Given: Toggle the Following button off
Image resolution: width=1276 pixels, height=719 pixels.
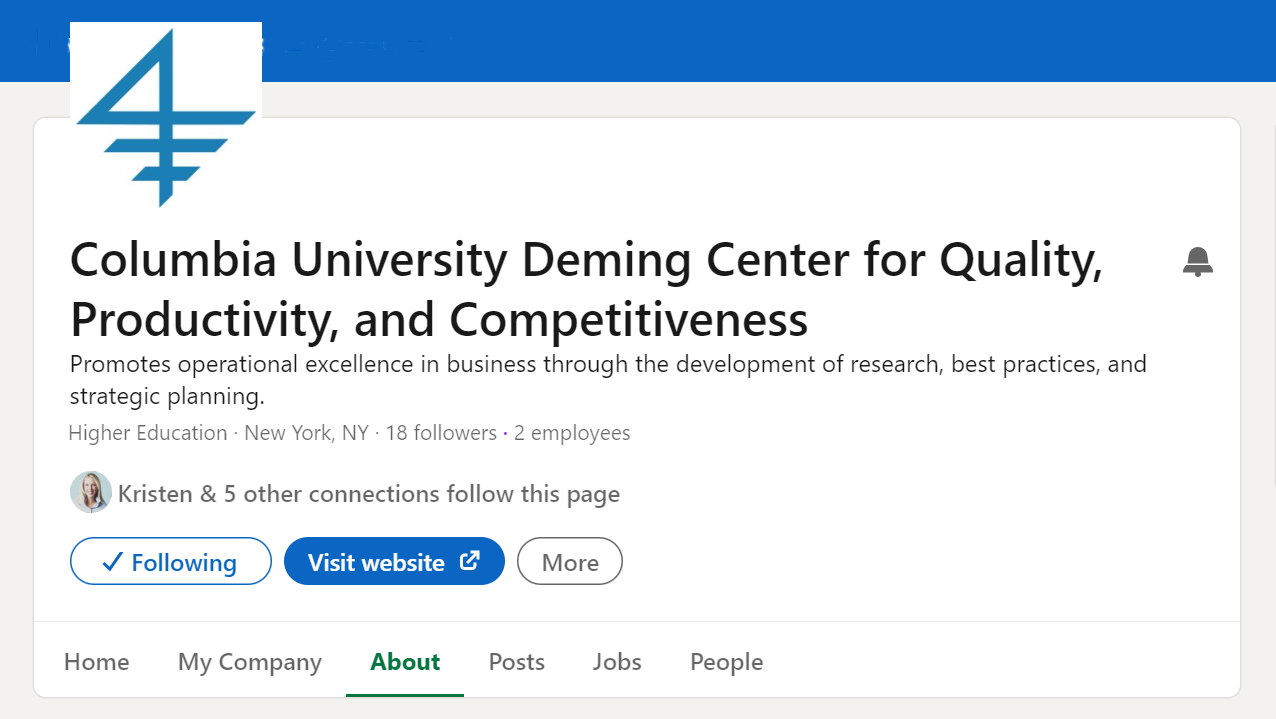Looking at the screenshot, I should pos(170,562).
